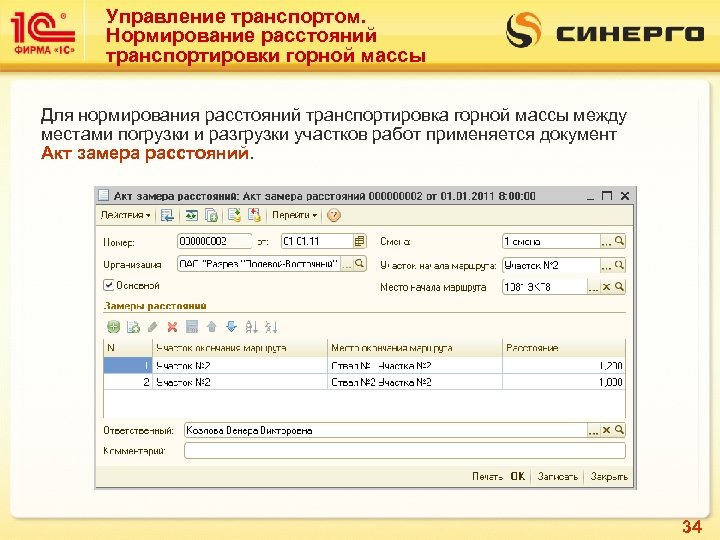
Task: Open Организация with the magnifier icon
Action: tap(360, 264)
